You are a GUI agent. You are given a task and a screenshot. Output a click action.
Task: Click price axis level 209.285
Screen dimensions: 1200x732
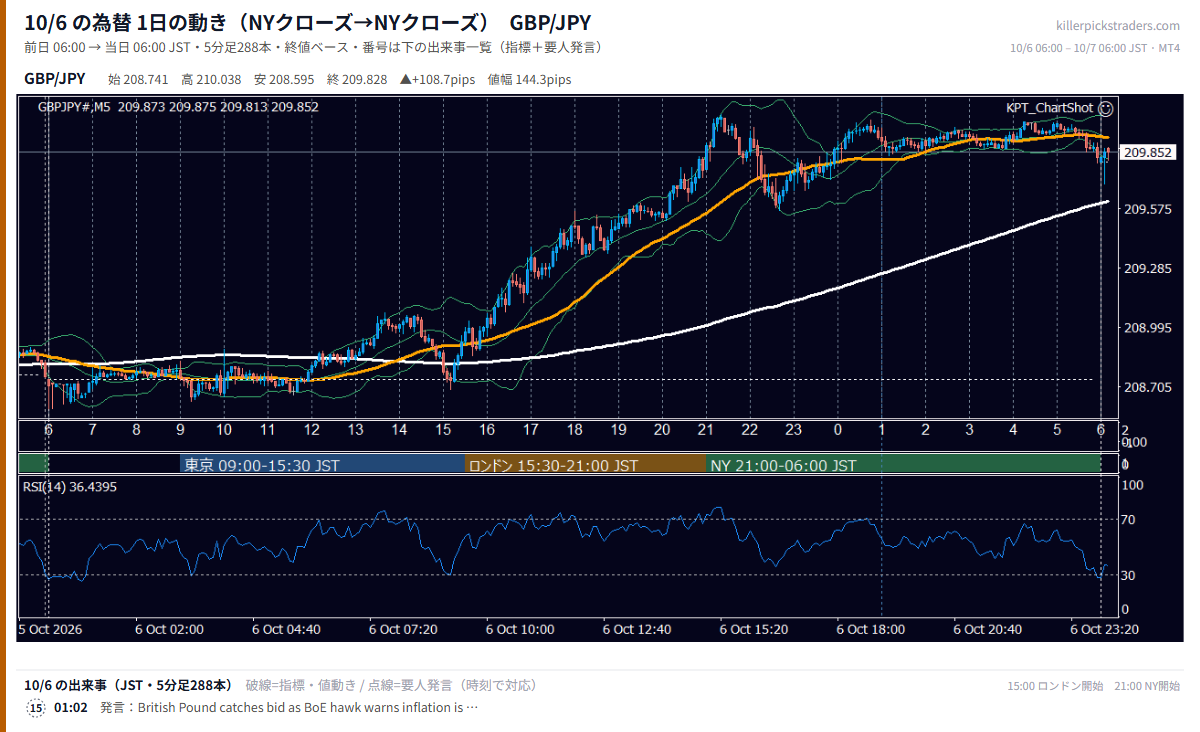1149,269
